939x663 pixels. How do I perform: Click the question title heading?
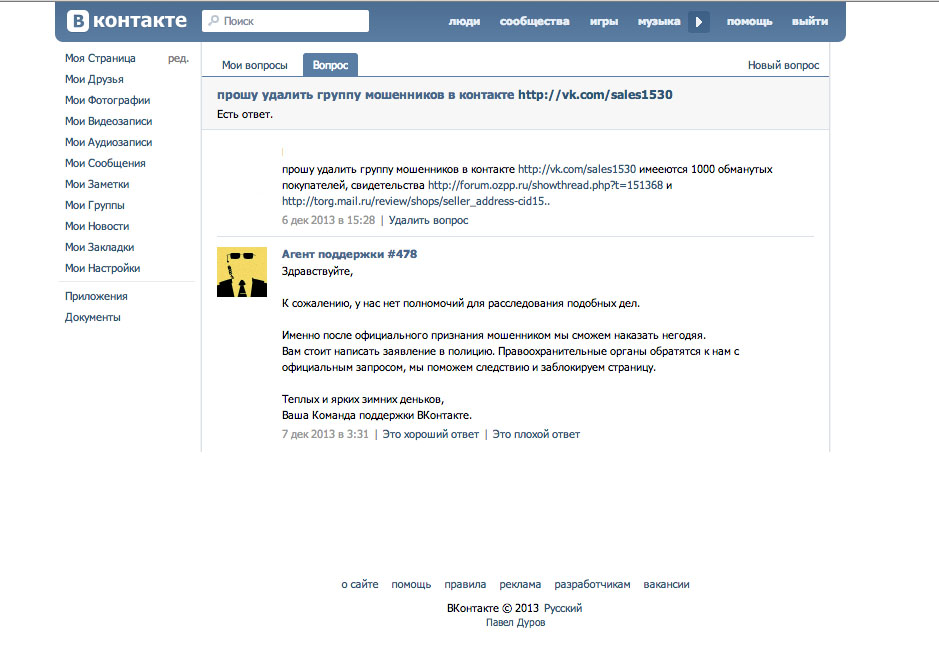pos(444,95)
